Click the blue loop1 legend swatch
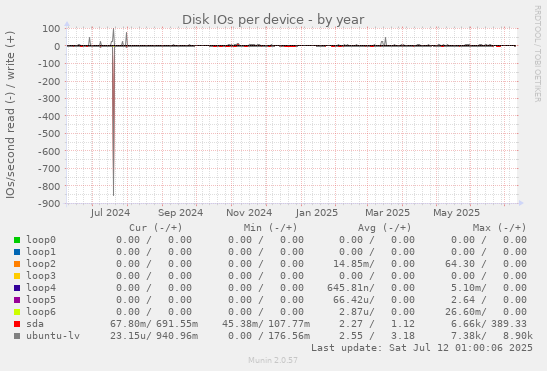Viewport: 547px width, 371px height. tap(17, 252)
